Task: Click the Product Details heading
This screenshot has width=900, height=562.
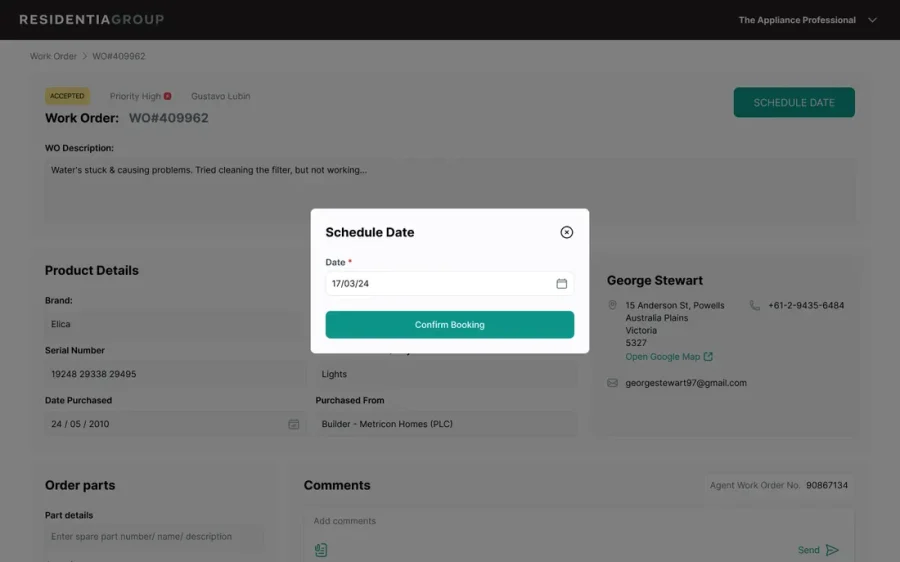Action: [92, 270]
